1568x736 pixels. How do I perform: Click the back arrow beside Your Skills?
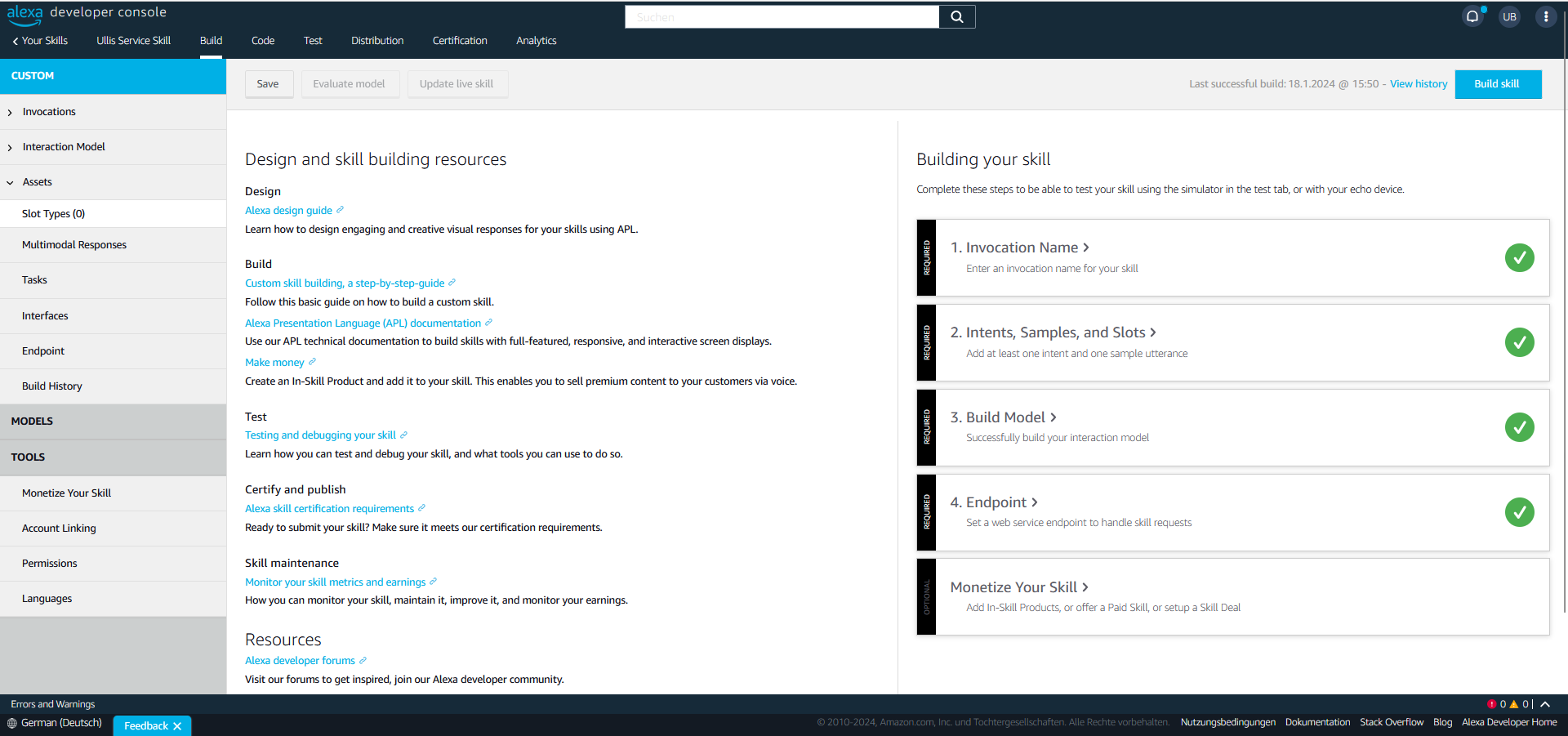tap(15, 41)
